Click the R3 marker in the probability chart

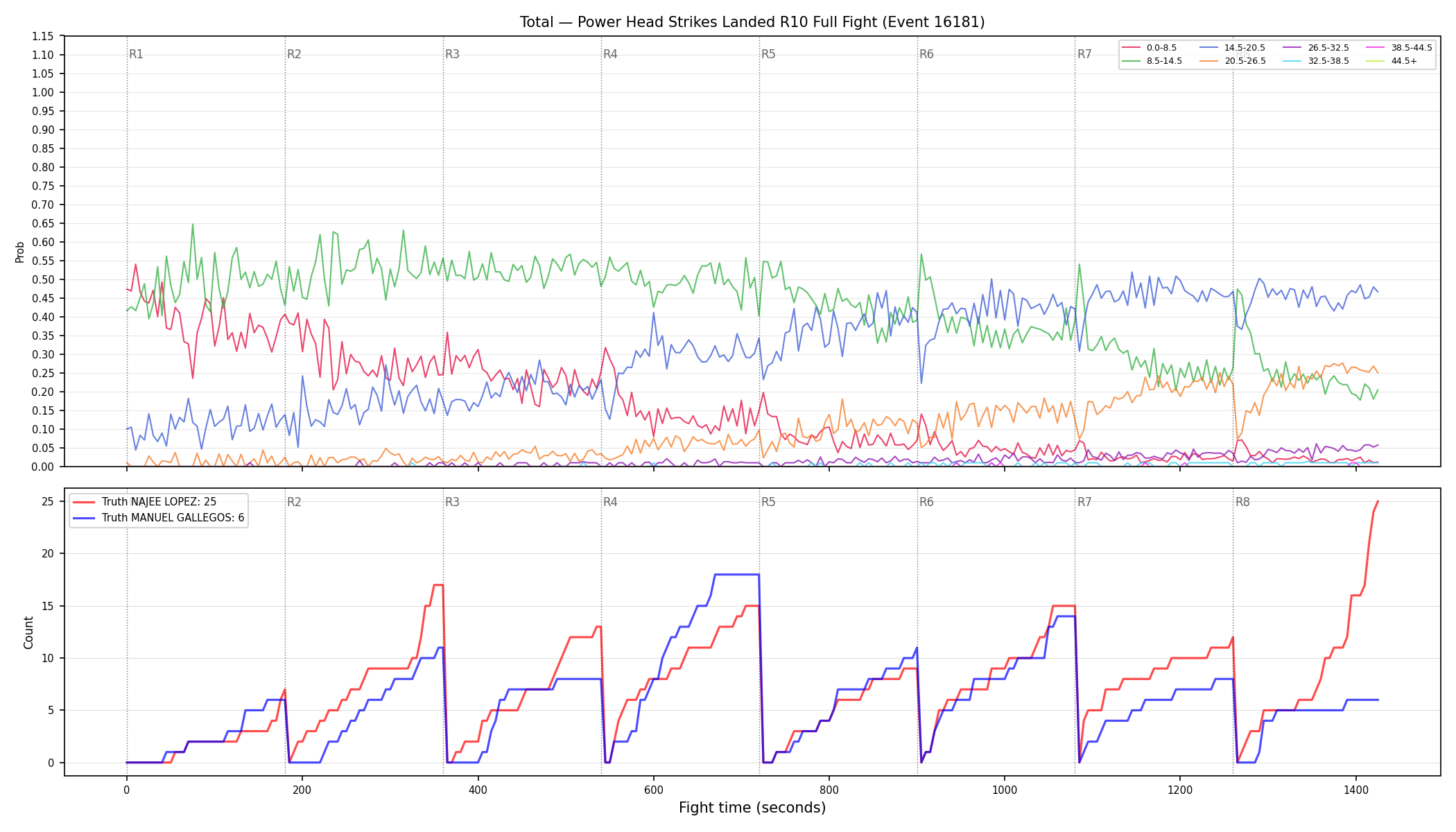452,54
